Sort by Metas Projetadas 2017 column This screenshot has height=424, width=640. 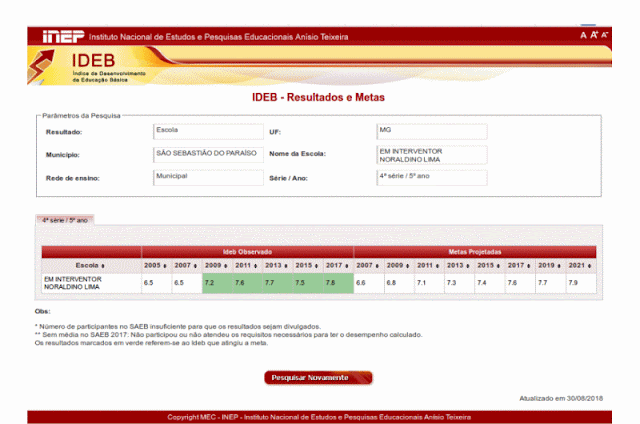(x=520, y=265)
